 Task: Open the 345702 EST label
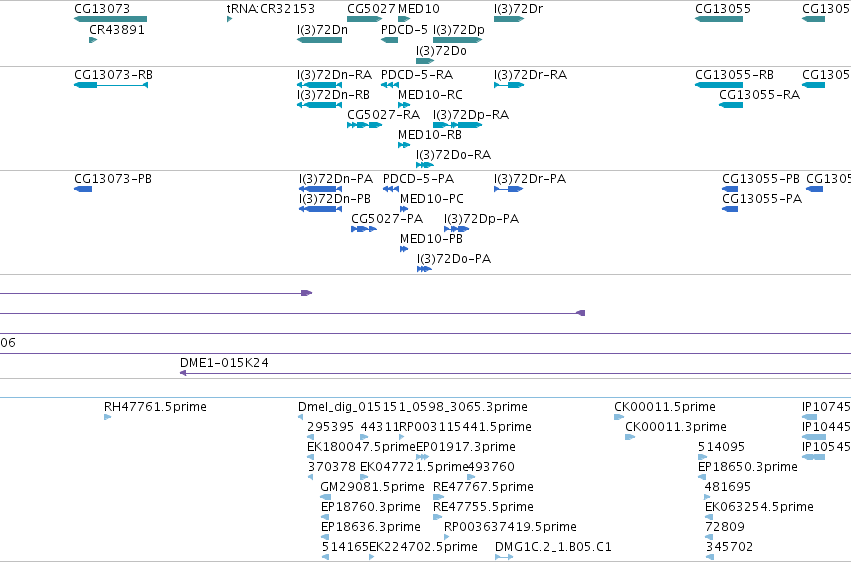click(729, 546)
